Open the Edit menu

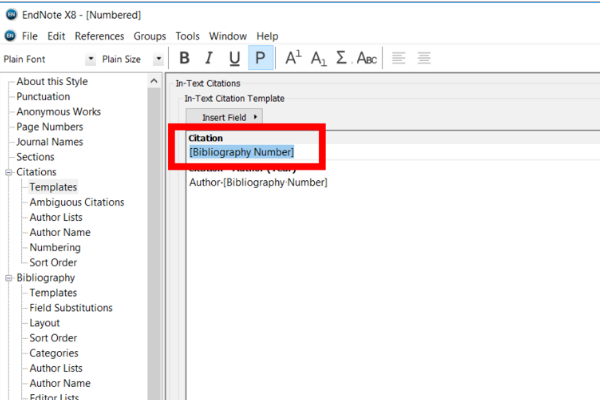[x=56, y=36]
